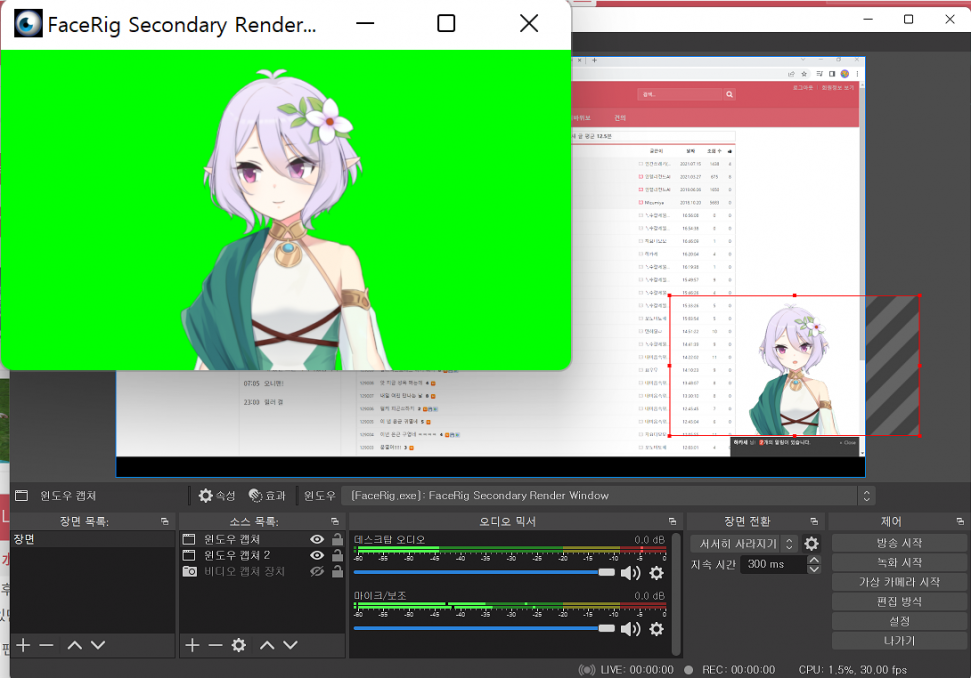The height and width of the screenshot is (678, 971).
Task: Expand the FaceRig window selection dropdown
Action: 866,495
